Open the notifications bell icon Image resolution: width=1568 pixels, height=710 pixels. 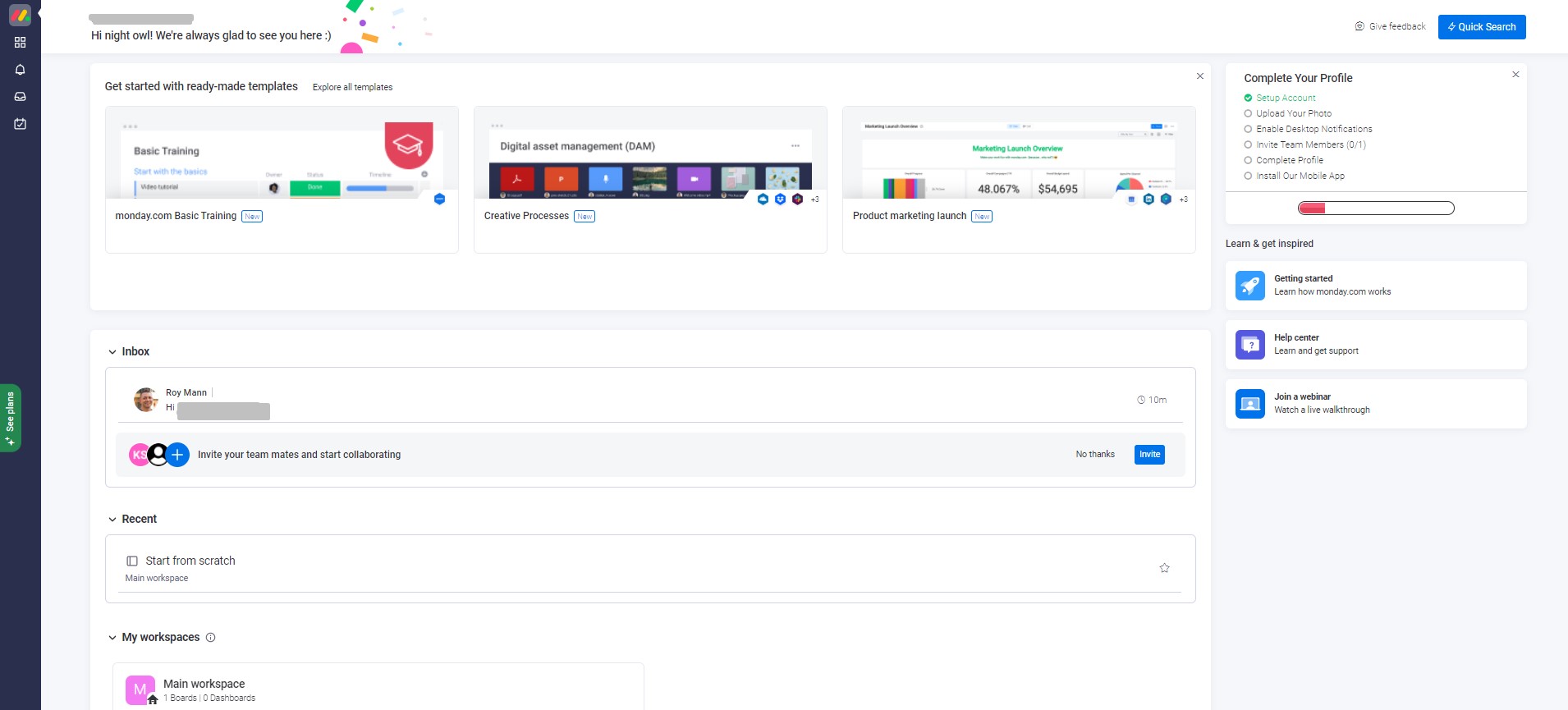20,70
